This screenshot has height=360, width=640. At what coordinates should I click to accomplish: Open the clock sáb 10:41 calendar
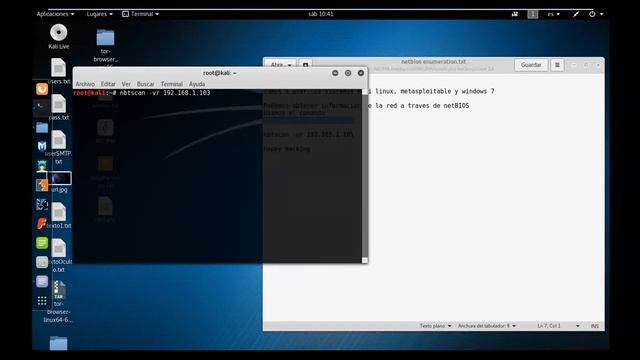(320, 14)
